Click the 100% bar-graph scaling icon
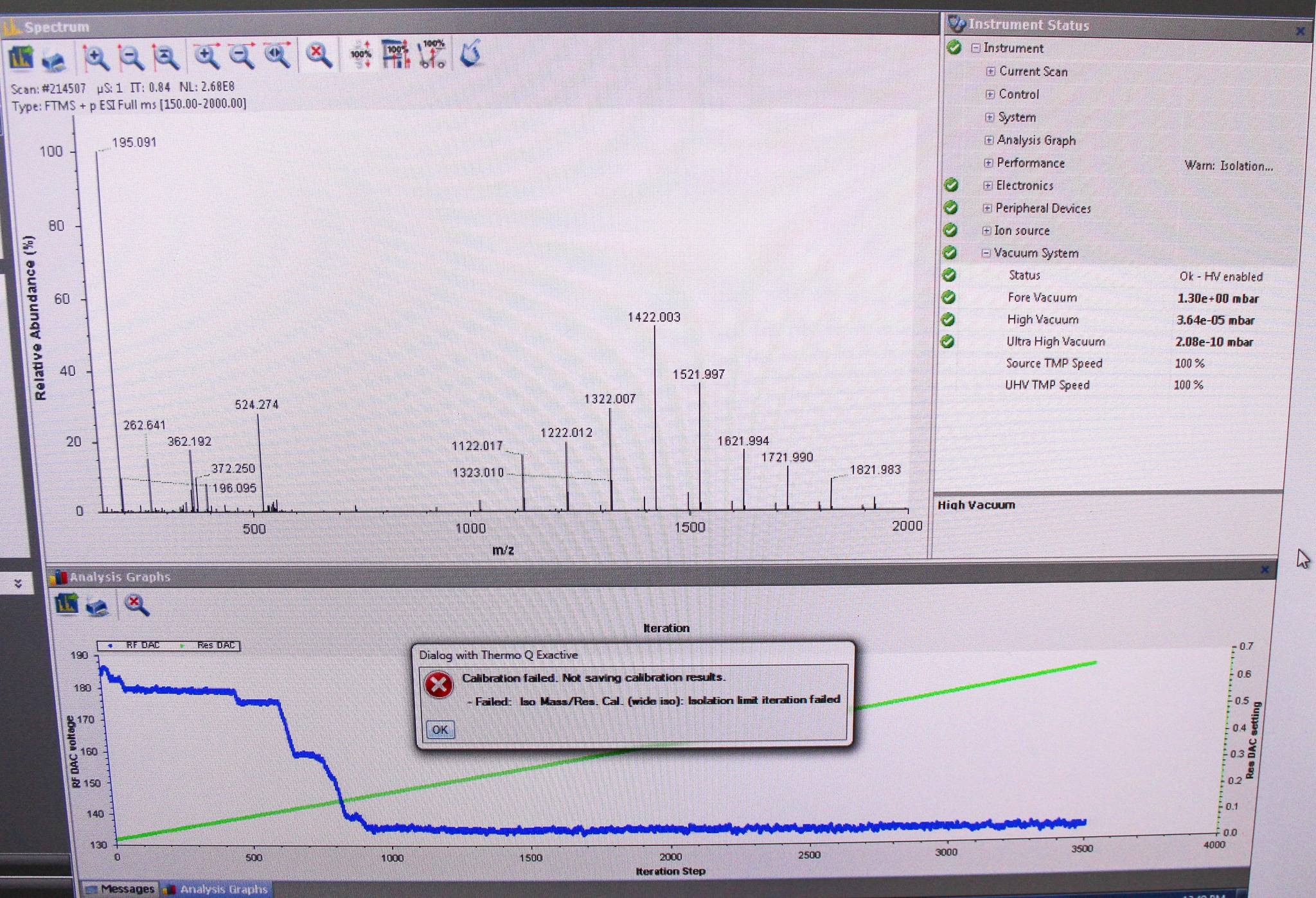 [x=396, y=54]
